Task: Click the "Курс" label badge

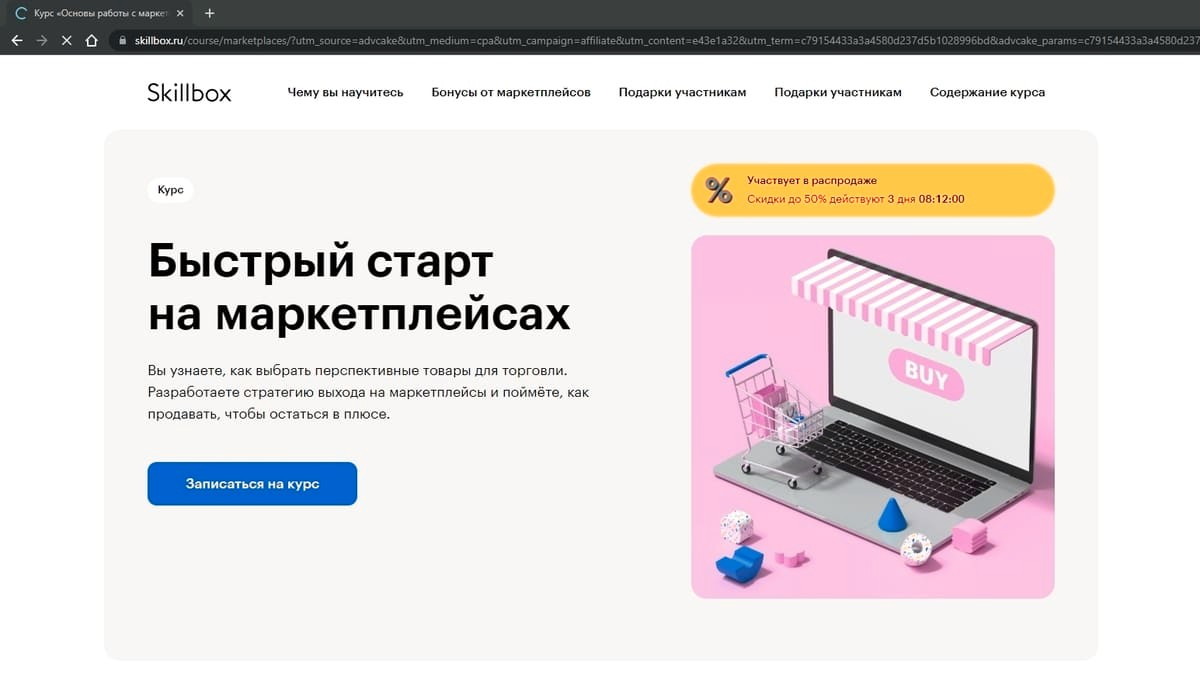Action: (x=170, y=189)
